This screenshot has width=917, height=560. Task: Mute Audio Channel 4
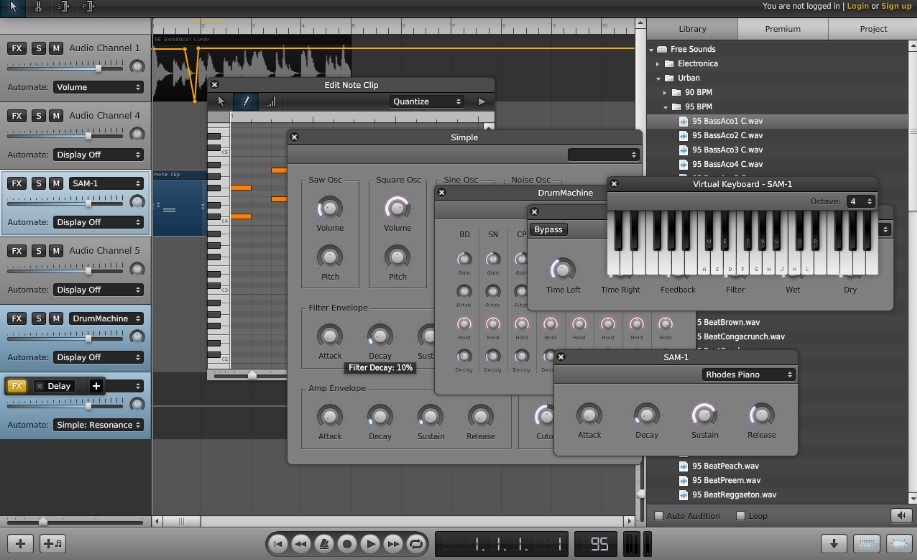pos(56,116)
